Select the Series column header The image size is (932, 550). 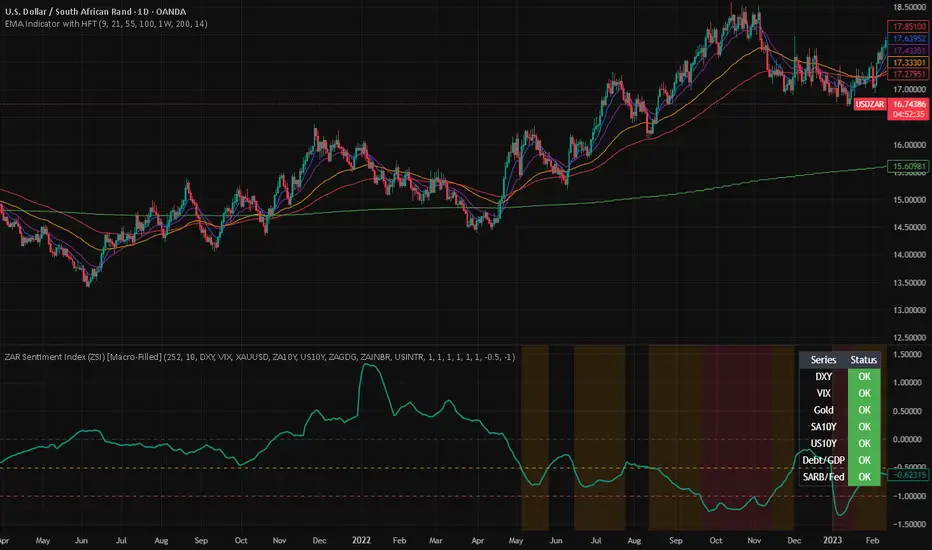(x=823, y=359)
